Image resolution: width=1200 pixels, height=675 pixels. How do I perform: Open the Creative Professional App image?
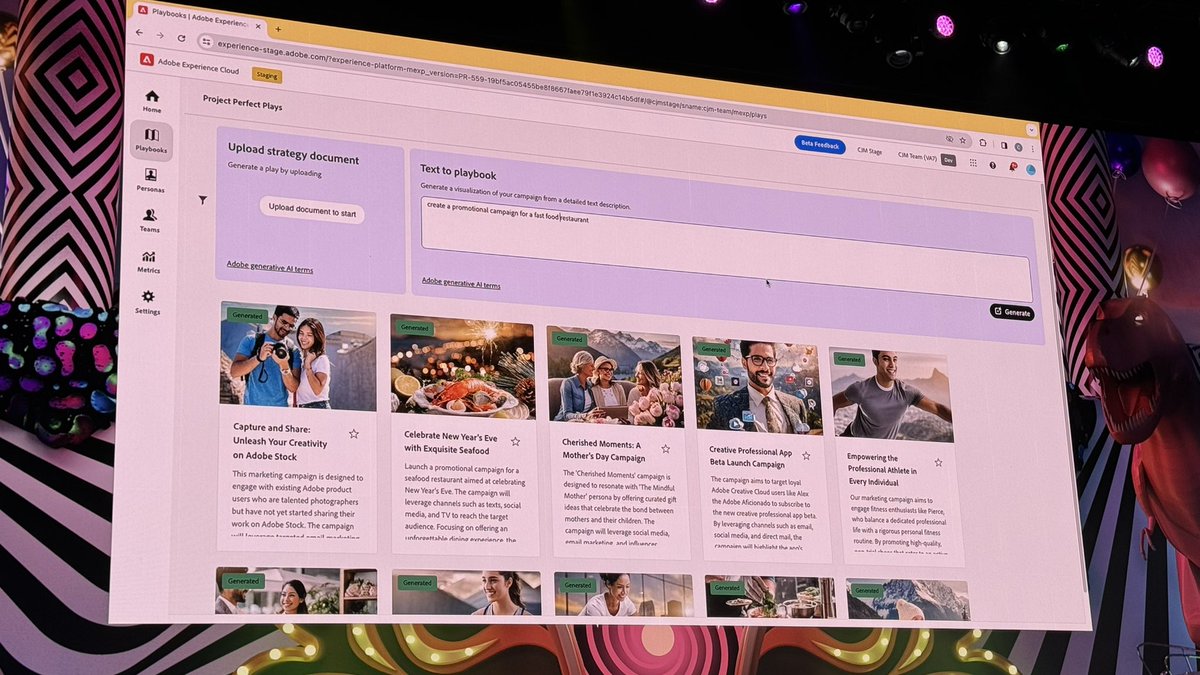(x=758, y=385)
